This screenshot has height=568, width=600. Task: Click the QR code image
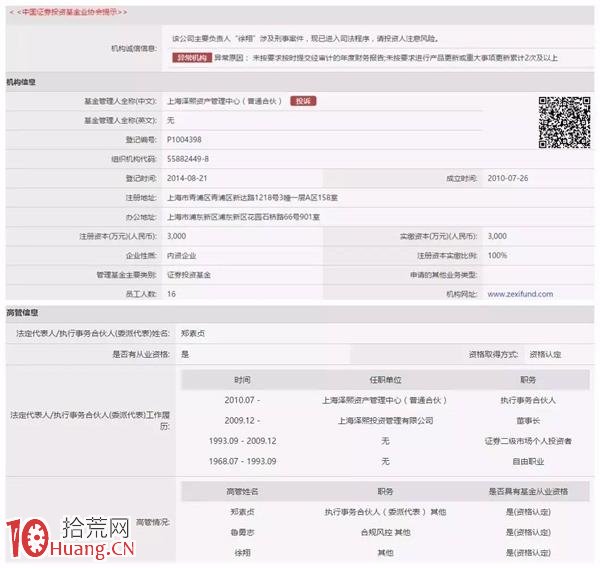coord(564,122)
